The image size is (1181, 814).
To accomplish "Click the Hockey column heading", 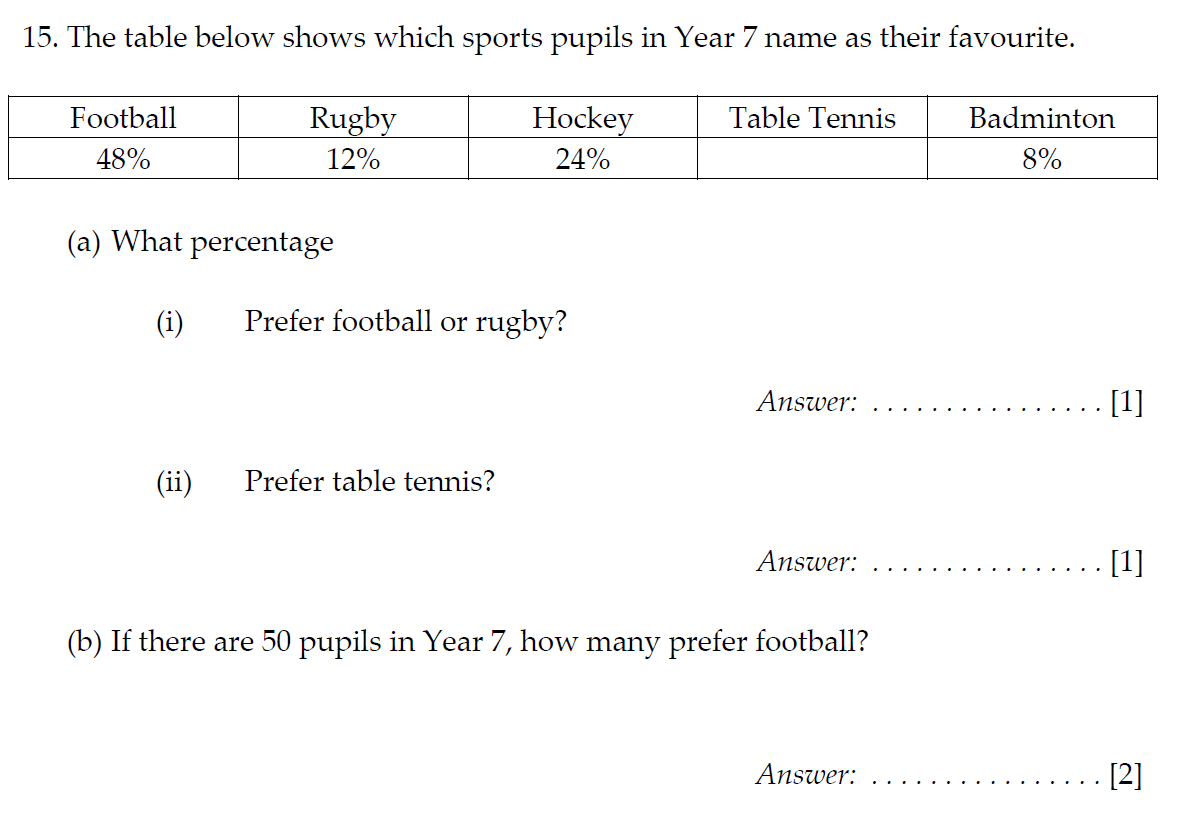I will click(x=583, y=117).
